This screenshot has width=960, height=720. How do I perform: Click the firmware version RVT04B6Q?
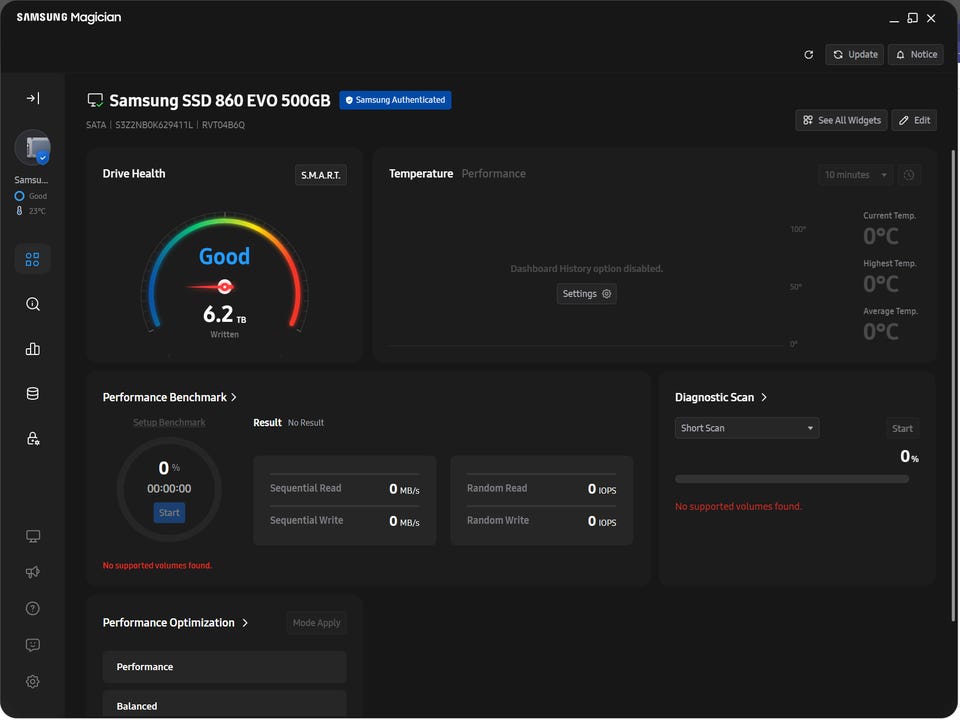[x=223, y=125]
